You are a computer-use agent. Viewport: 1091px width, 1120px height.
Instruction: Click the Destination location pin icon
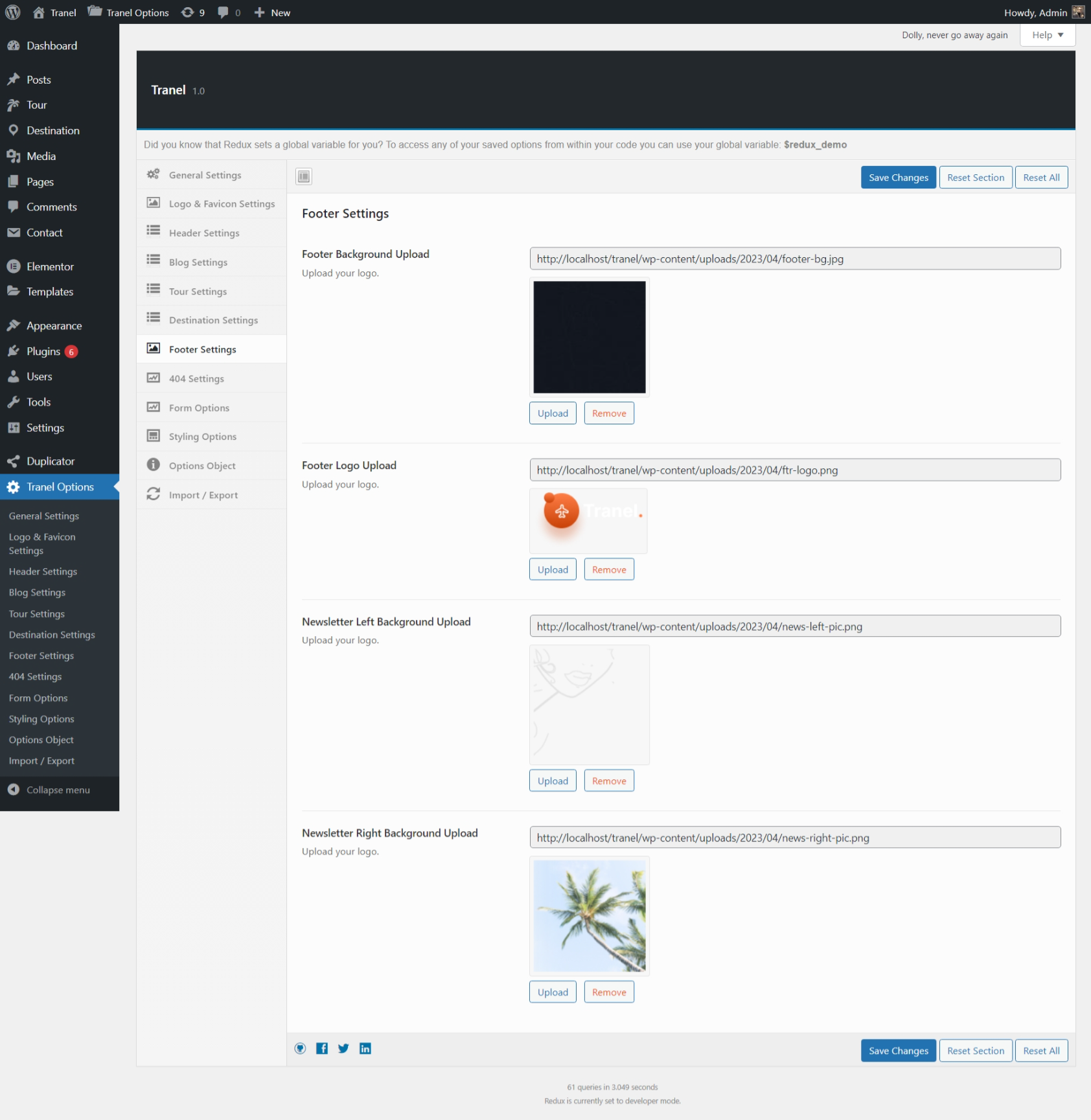tap(14, 130)
